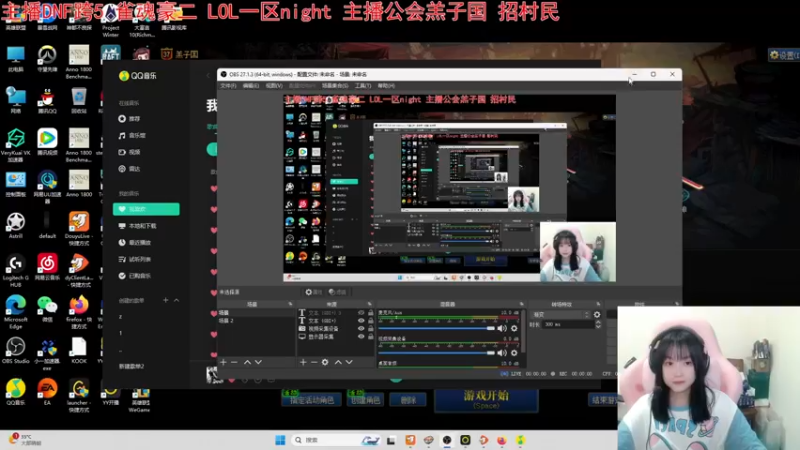Open the VeryKuai VK accelerator icon
The width and height of the screenshot is (800, 450).
coord(16,145)
